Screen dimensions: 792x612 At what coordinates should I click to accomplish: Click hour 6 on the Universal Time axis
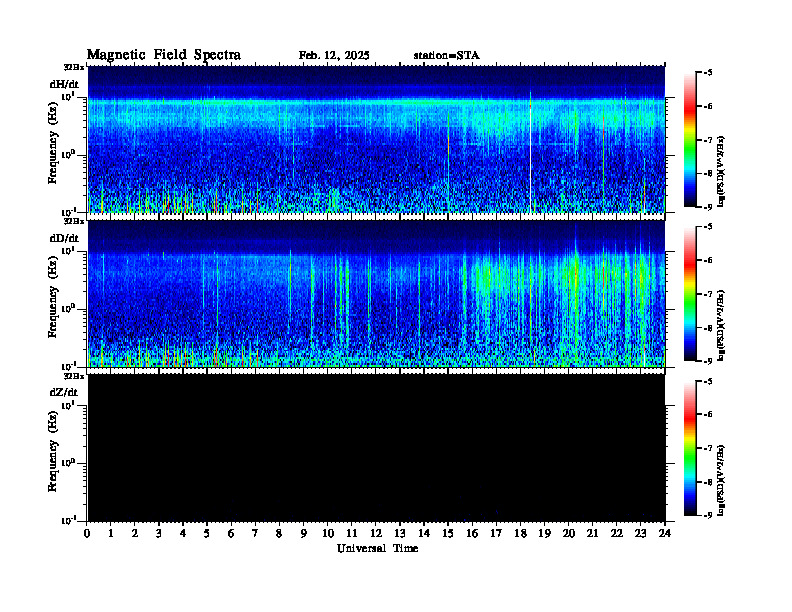[231, 534]
